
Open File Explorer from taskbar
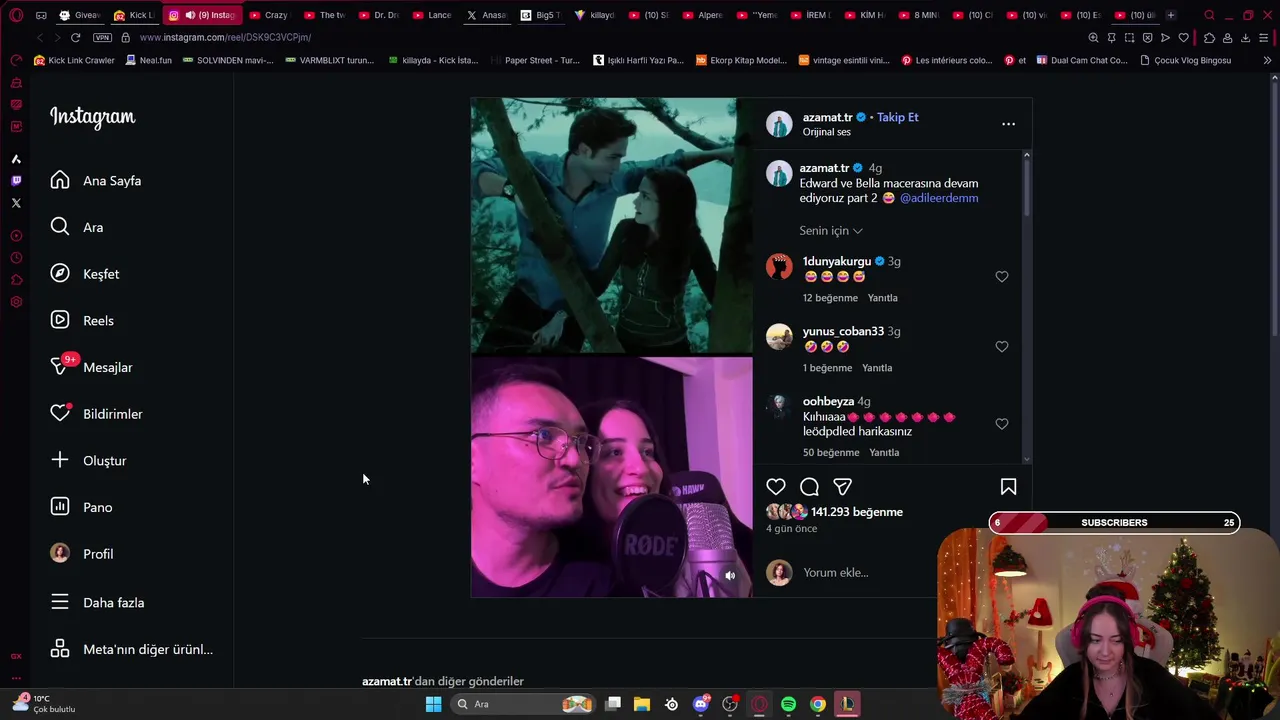point(642,704)
